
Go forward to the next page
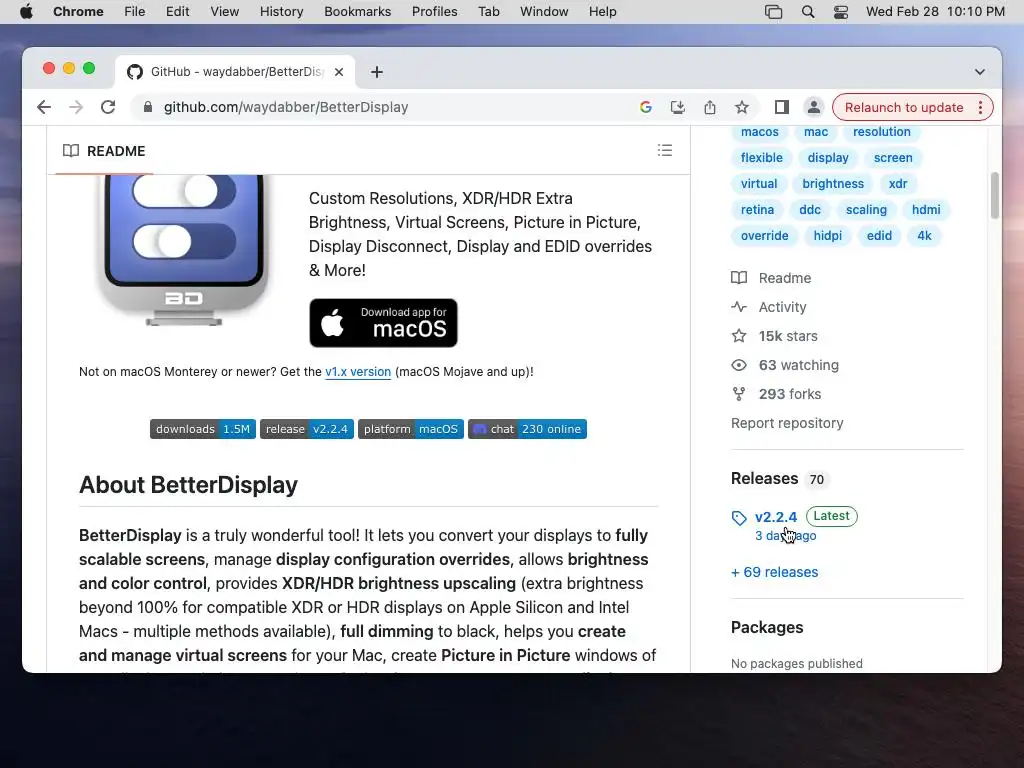[x=76, y=107]
